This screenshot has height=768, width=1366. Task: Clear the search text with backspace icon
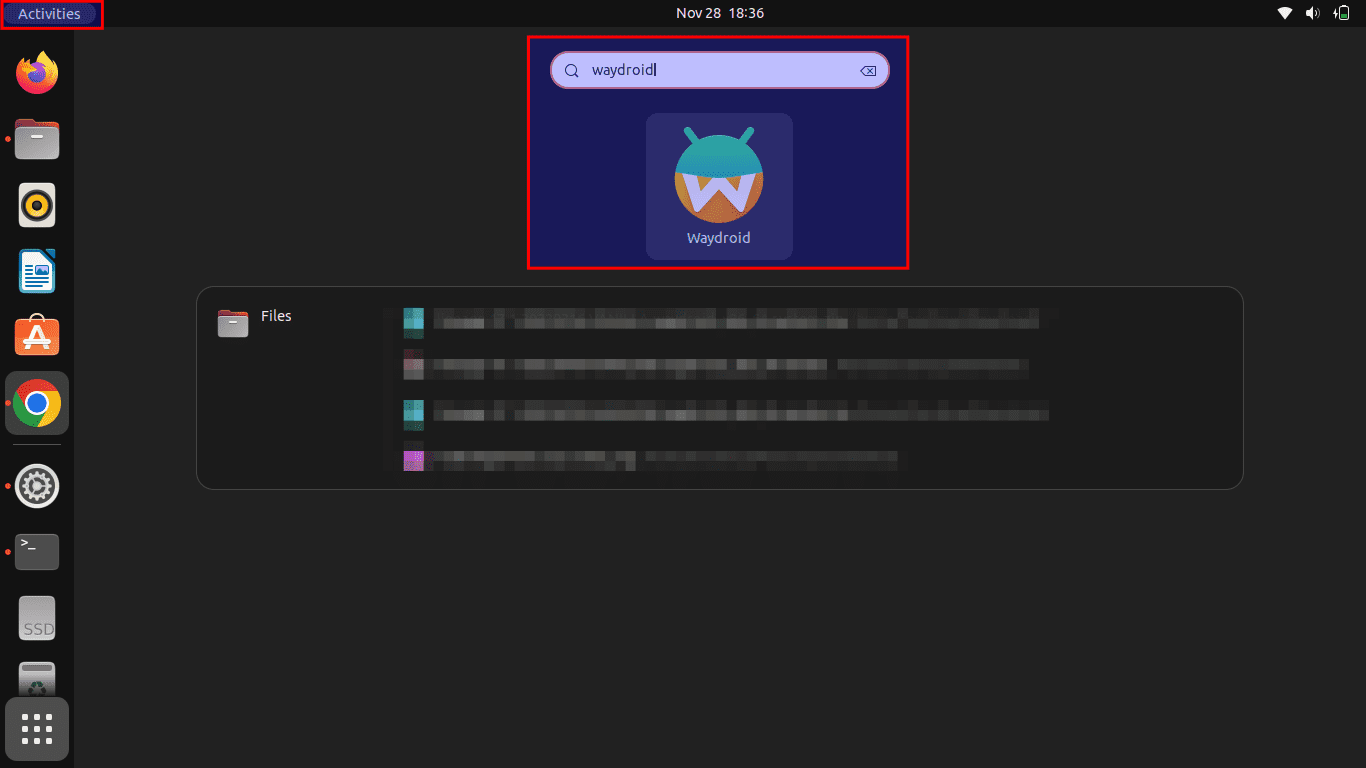[868, 70]
